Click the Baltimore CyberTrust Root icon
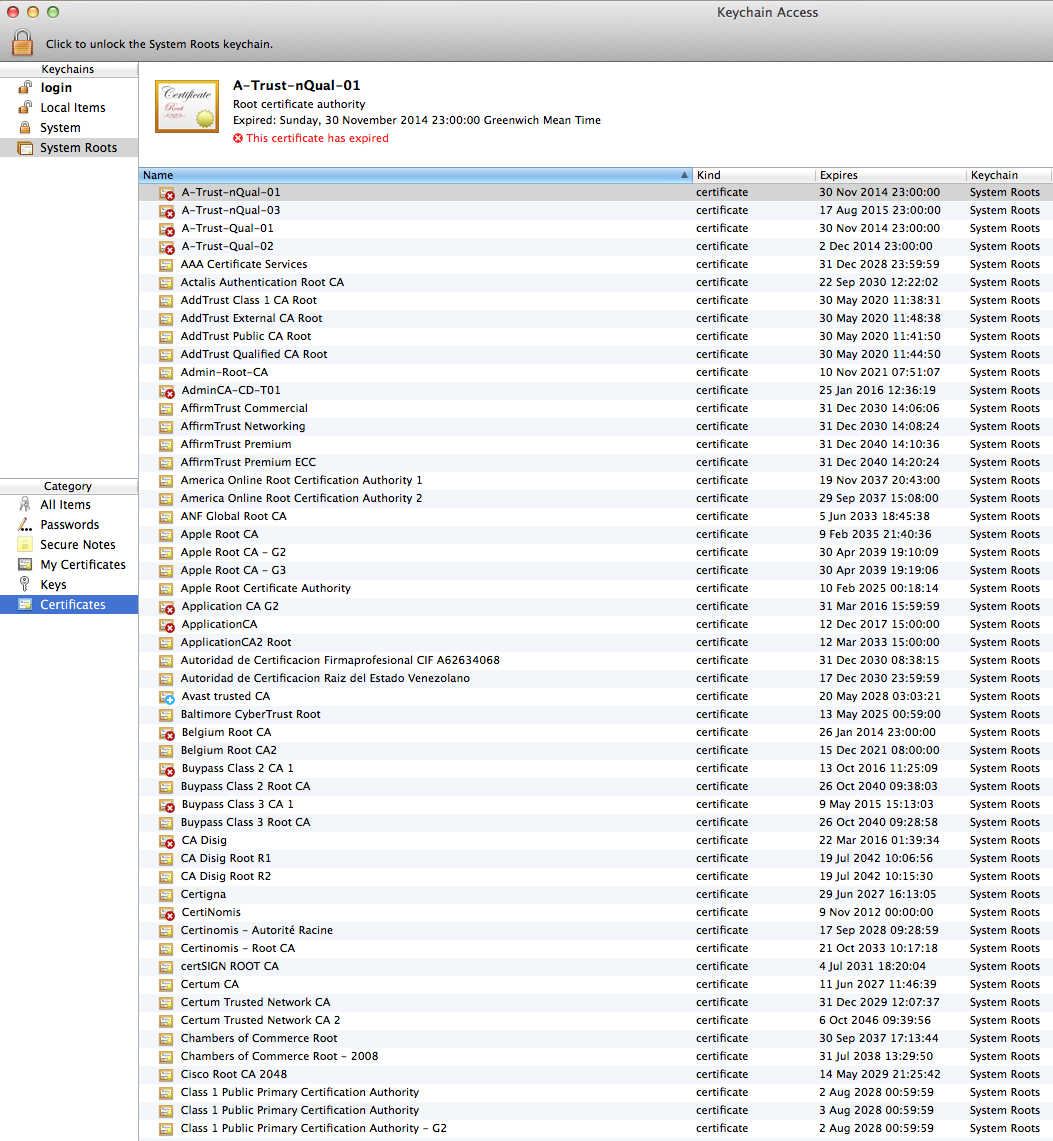 [166, 715]
